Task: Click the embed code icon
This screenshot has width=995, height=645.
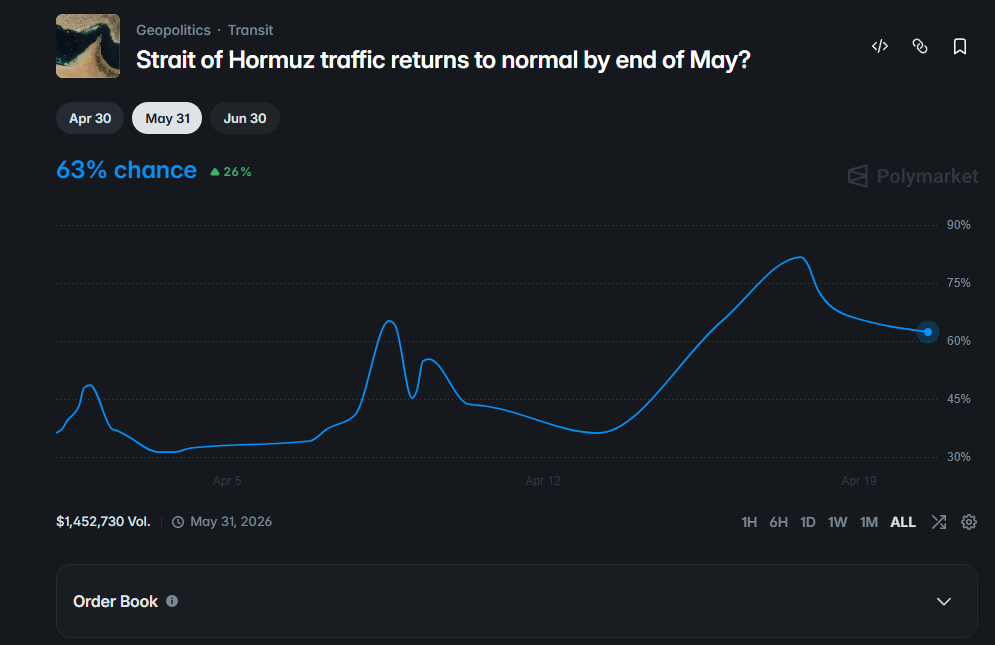Action: (x=880, y=46)
